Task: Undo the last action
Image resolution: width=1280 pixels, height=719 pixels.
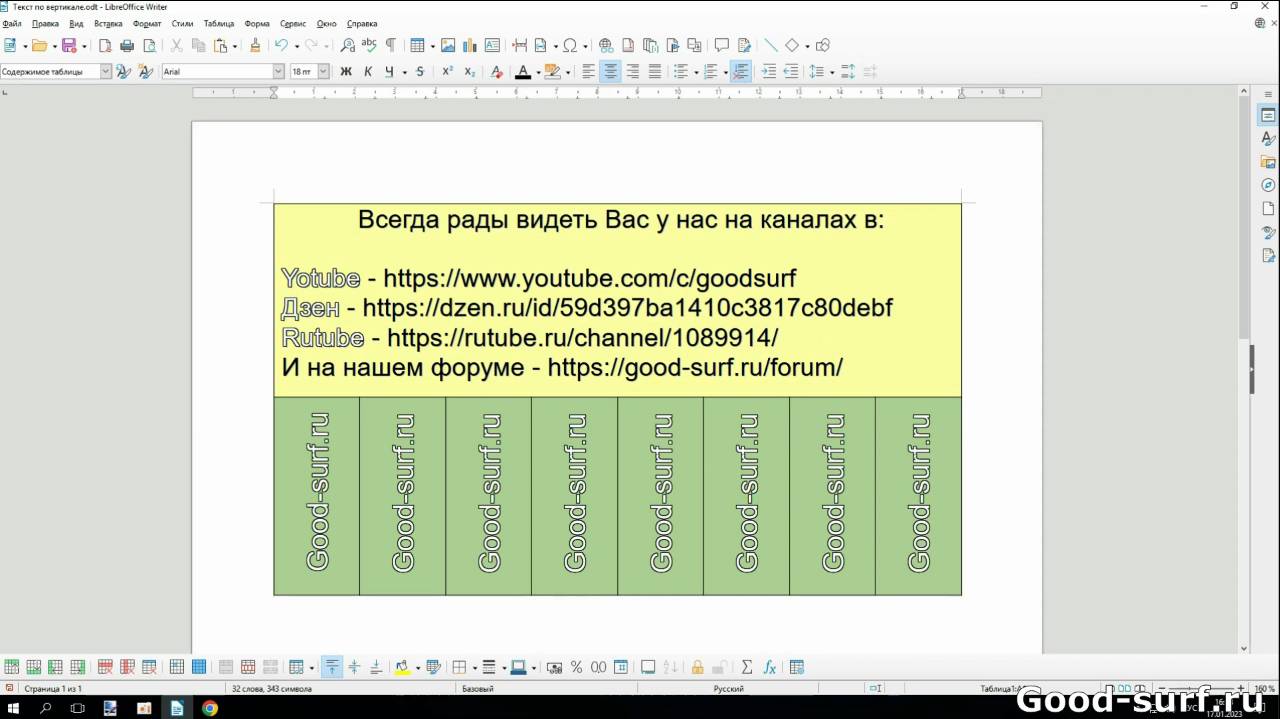Action: 281,45
